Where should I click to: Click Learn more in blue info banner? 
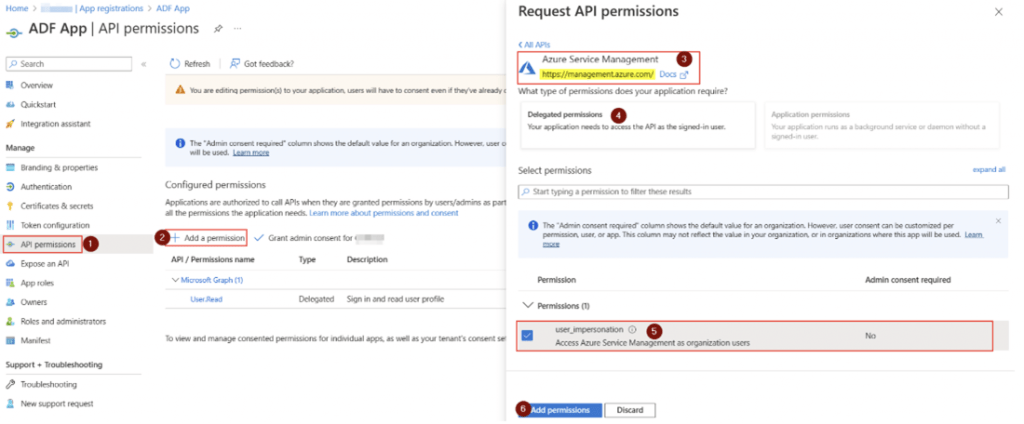coord(251,153)
